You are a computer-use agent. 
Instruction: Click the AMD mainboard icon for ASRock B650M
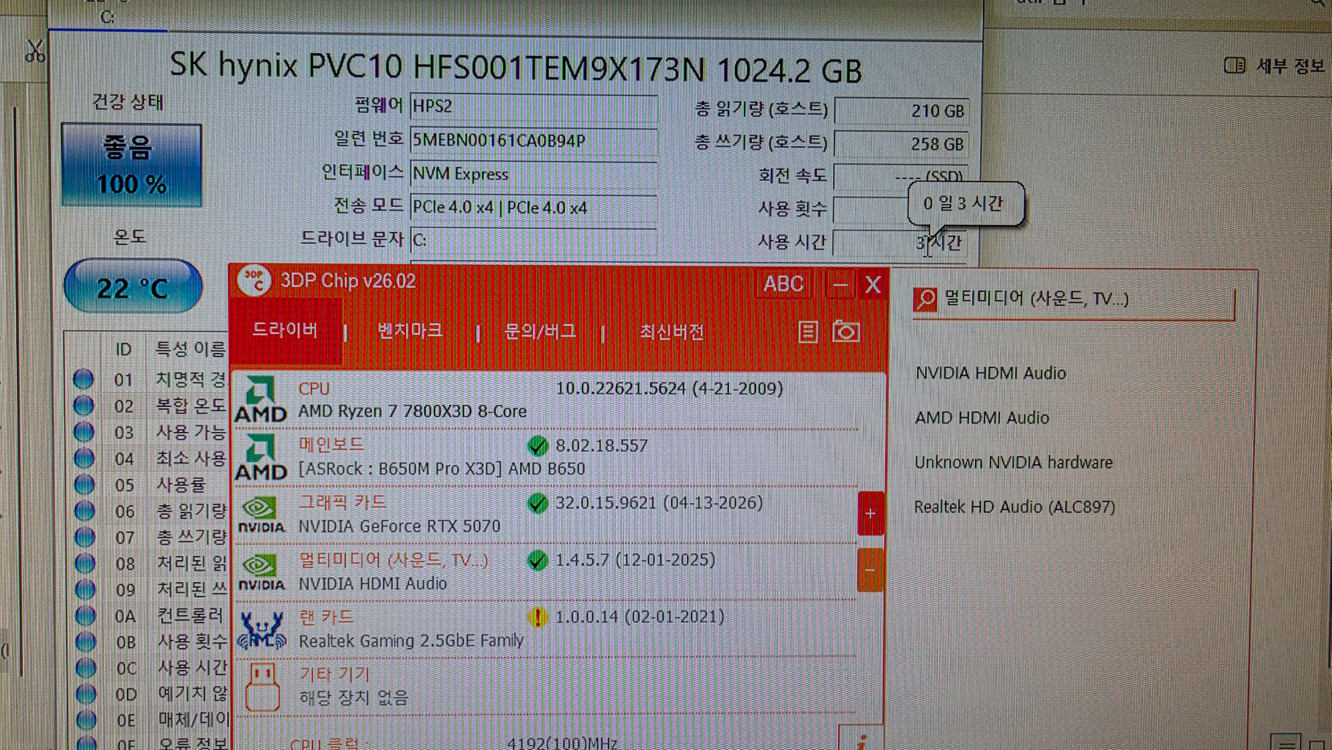tap(261, 453)
